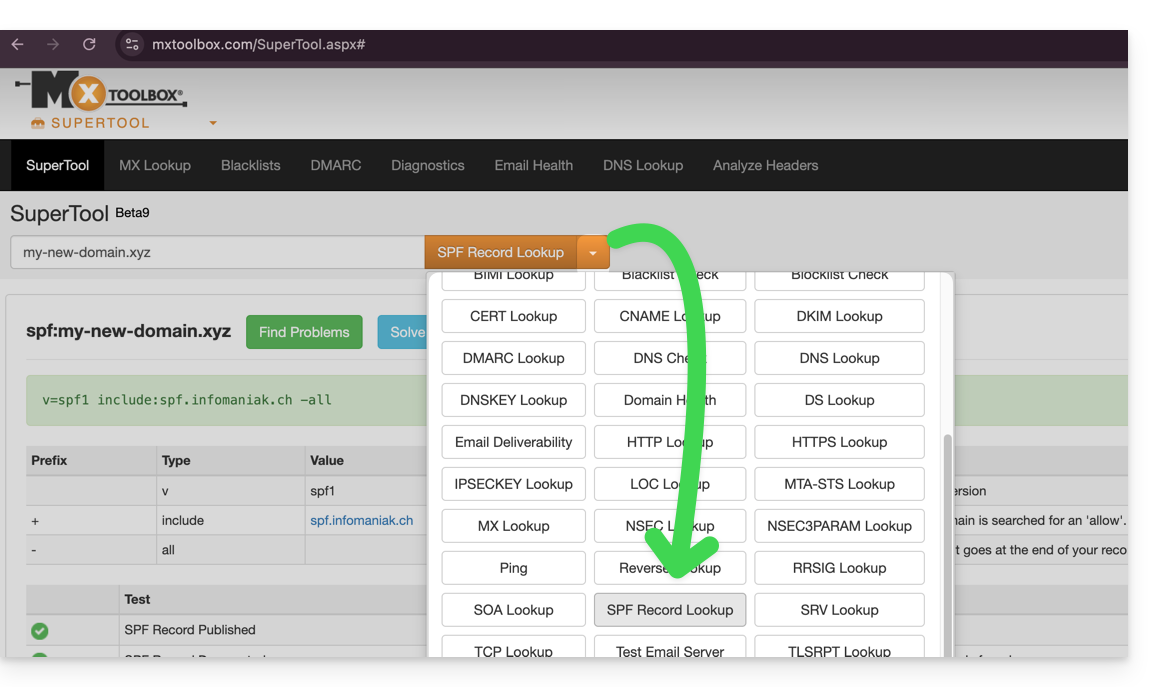Go to the Analyze Headers tab
This screenshot has width=1158, height=687.
[x=765, y=165]
